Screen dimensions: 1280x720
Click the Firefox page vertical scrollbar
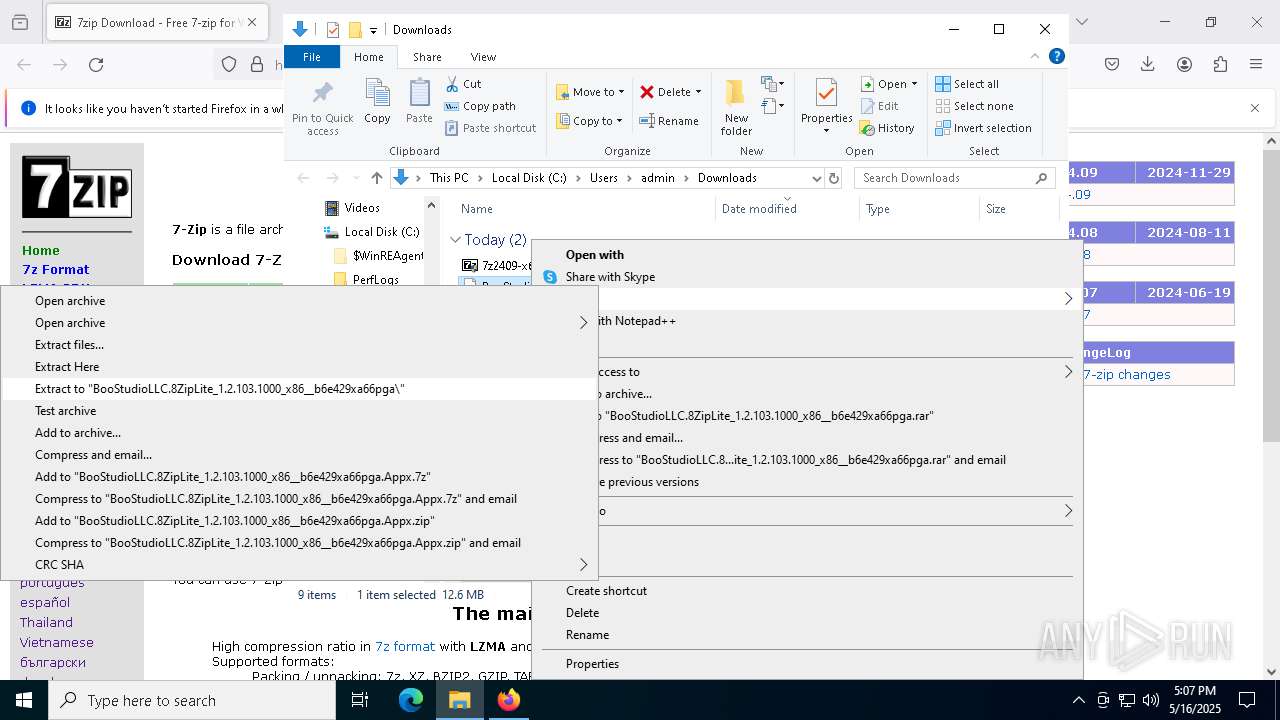[x=1271, y=296]
